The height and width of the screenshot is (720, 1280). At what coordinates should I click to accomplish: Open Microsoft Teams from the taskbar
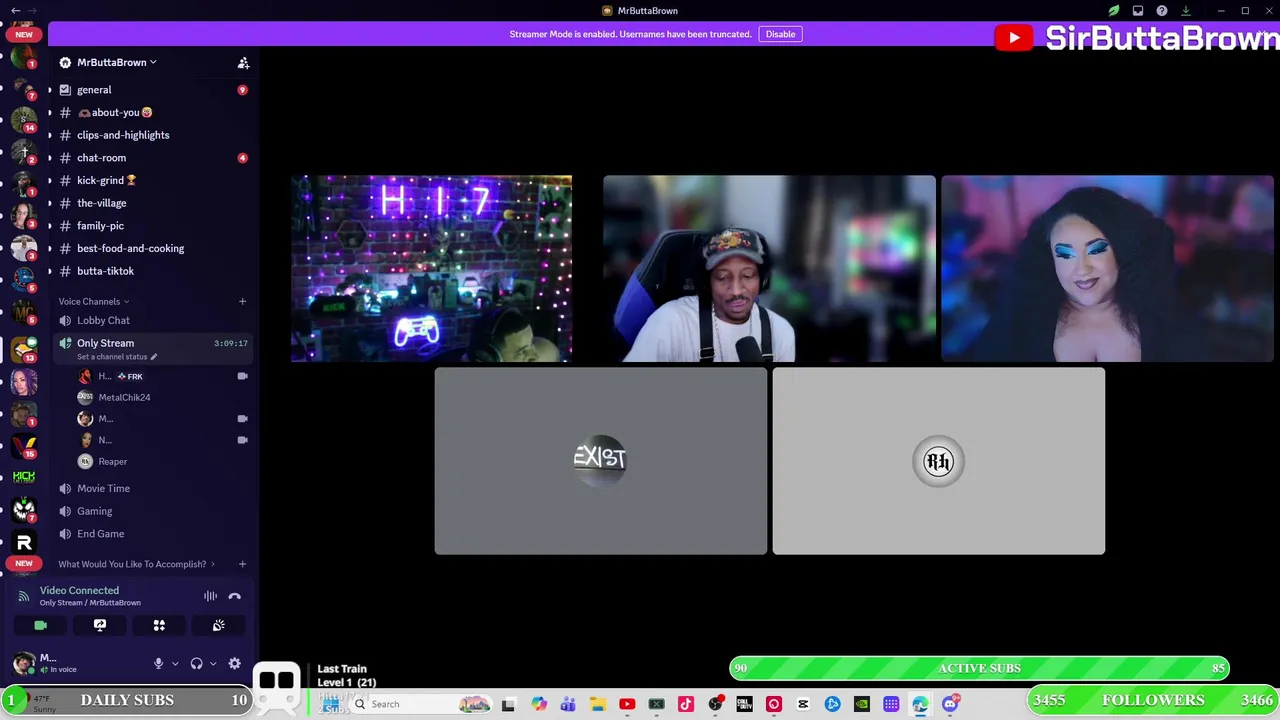coord(568,704)
